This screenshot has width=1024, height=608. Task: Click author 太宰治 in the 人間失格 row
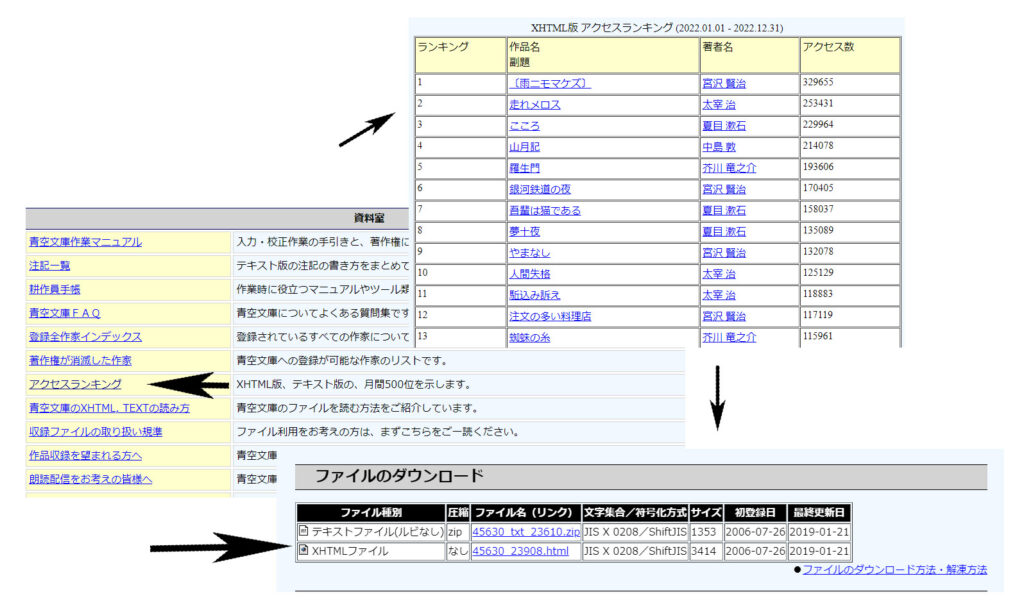(x=718, y=274)
